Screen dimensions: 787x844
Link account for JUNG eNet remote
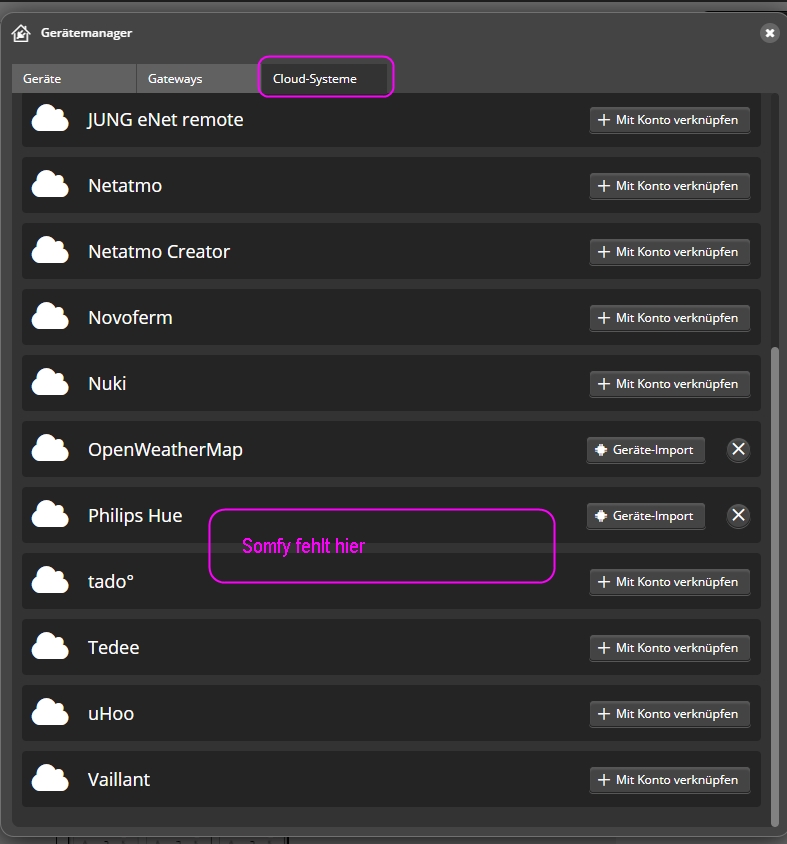[670, 120]
